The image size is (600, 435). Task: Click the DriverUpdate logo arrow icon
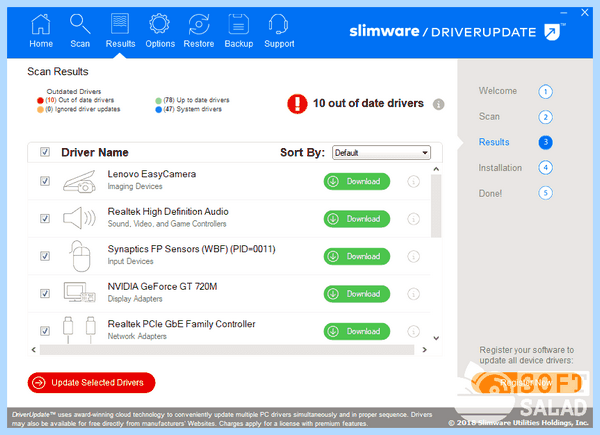coord(552,32)
